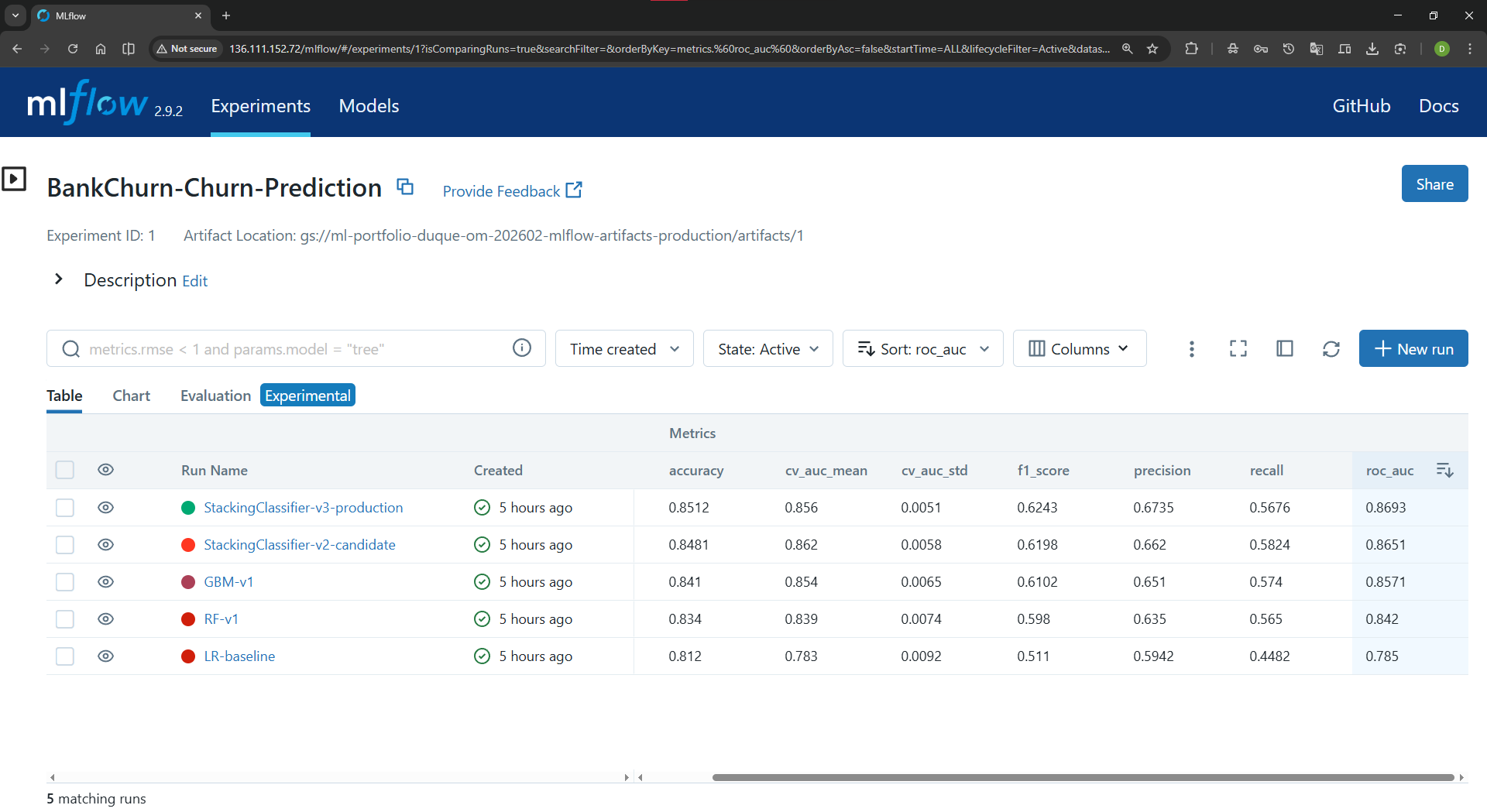Click the search filter info icon

522,348
